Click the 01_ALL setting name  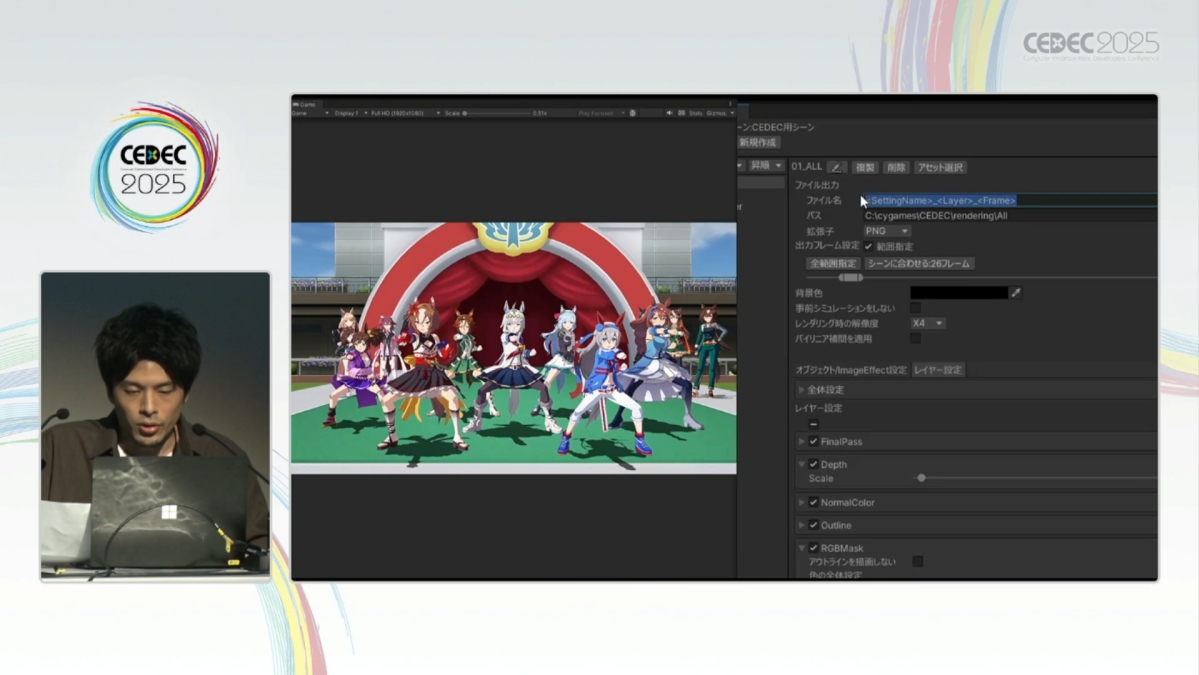[807, 167]
